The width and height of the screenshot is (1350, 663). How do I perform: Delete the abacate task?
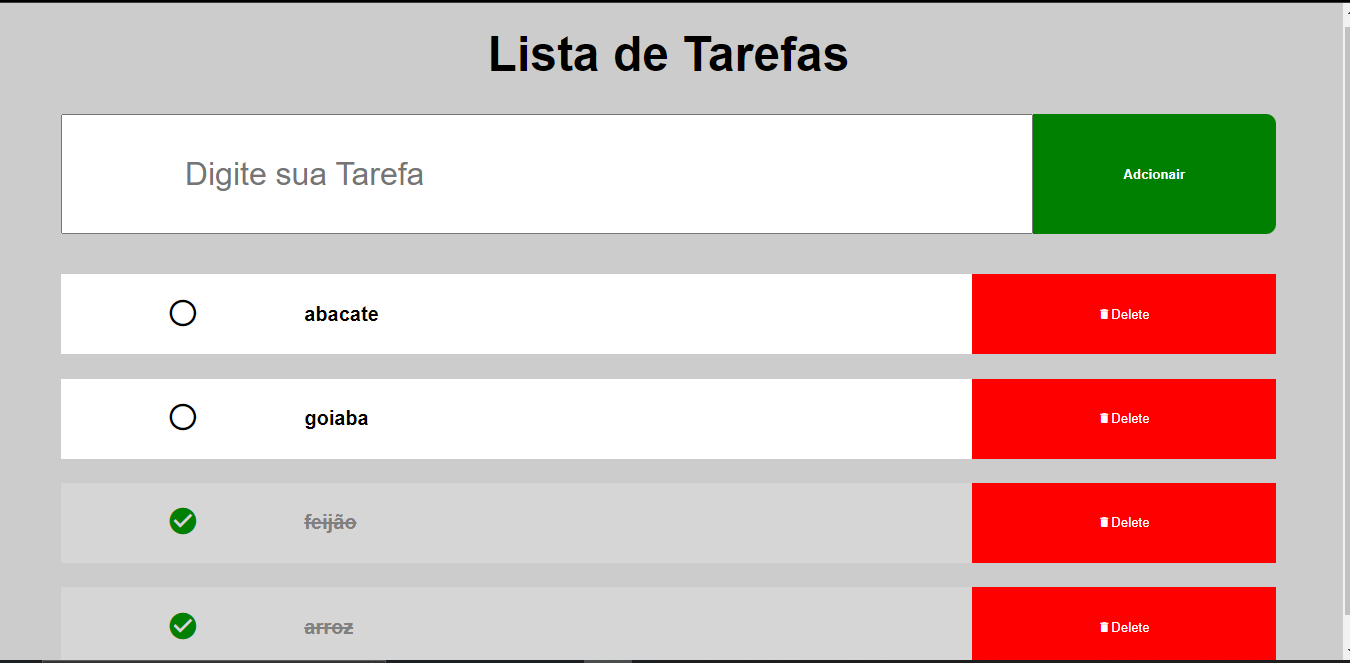click(1123, 313)
